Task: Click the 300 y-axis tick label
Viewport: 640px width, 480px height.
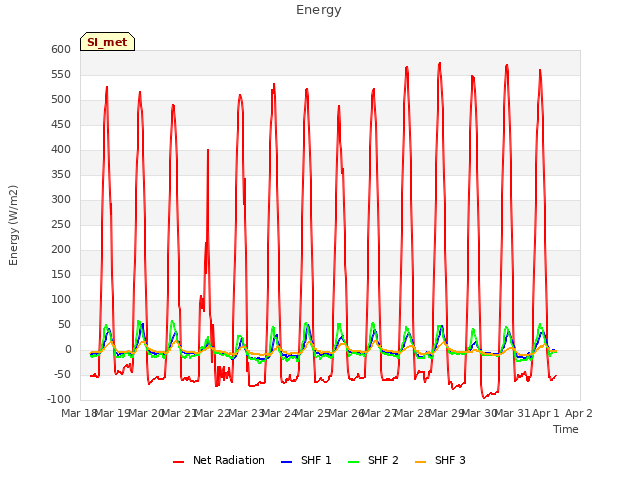Action: [61, 200]
